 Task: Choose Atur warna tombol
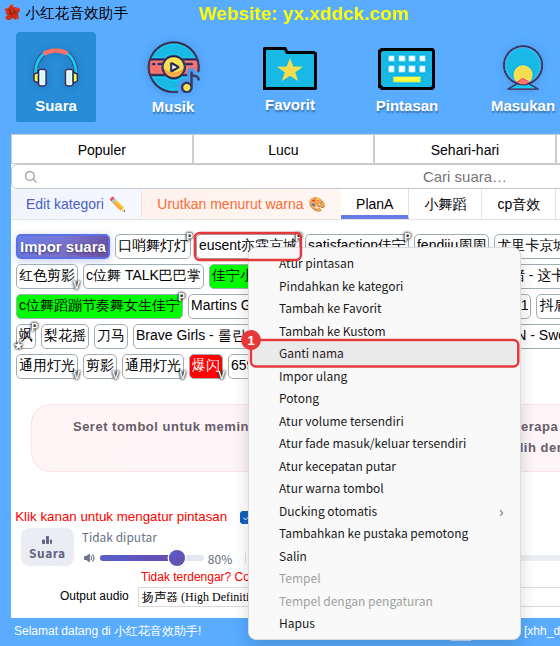click(384, 489)
